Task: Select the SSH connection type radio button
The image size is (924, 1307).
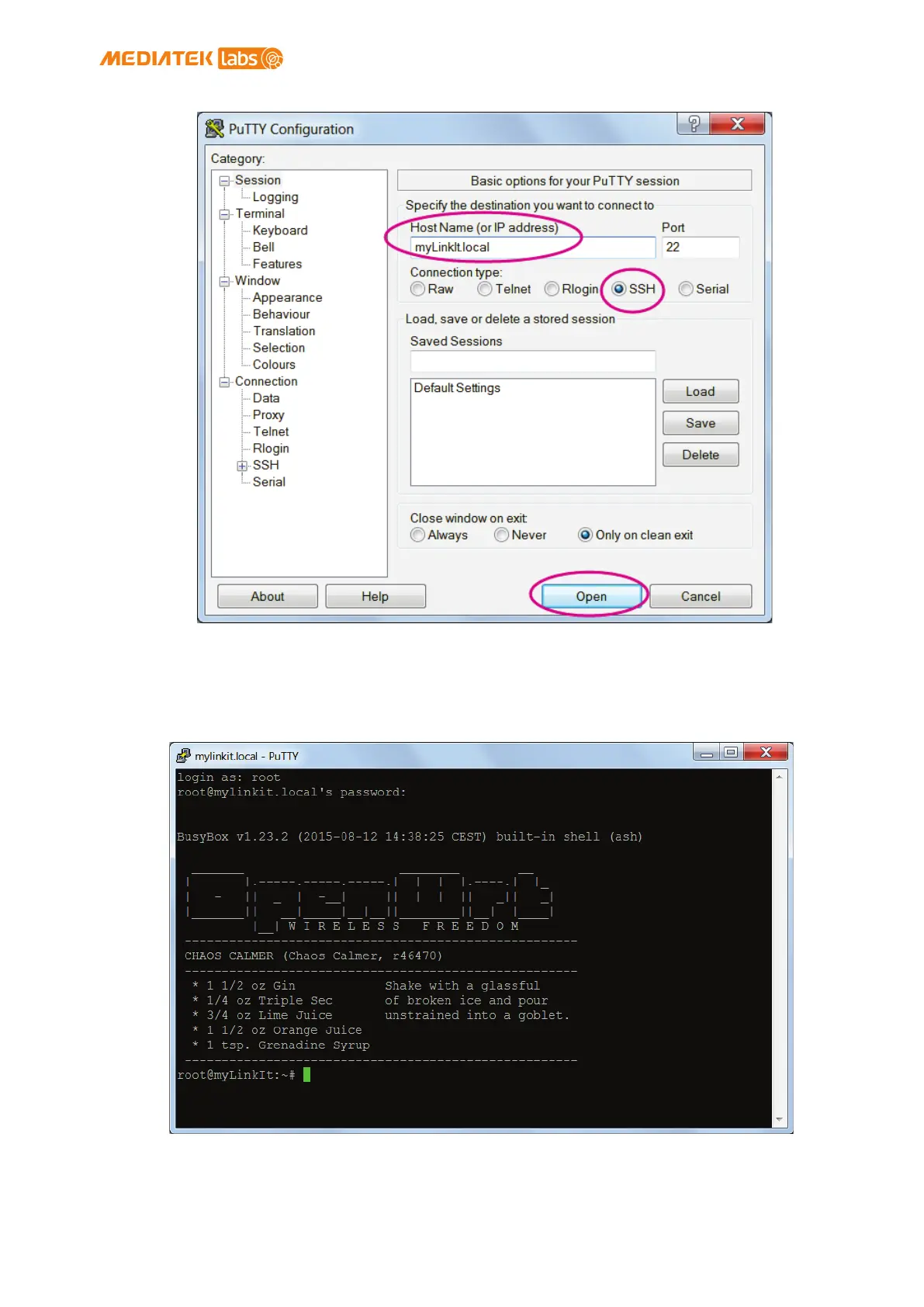Action: coord(619,289)
